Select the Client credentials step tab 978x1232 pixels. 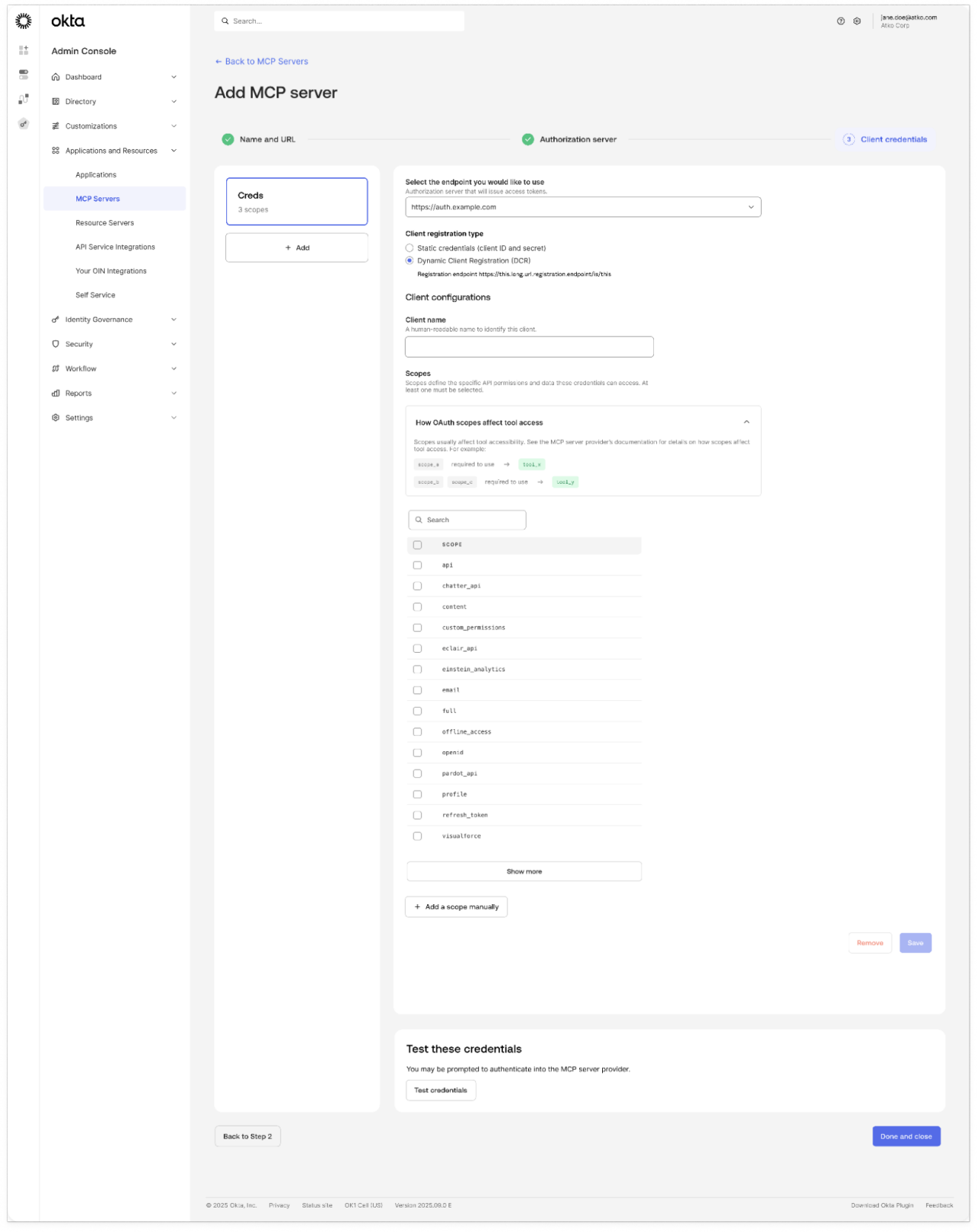pos(886,140)
